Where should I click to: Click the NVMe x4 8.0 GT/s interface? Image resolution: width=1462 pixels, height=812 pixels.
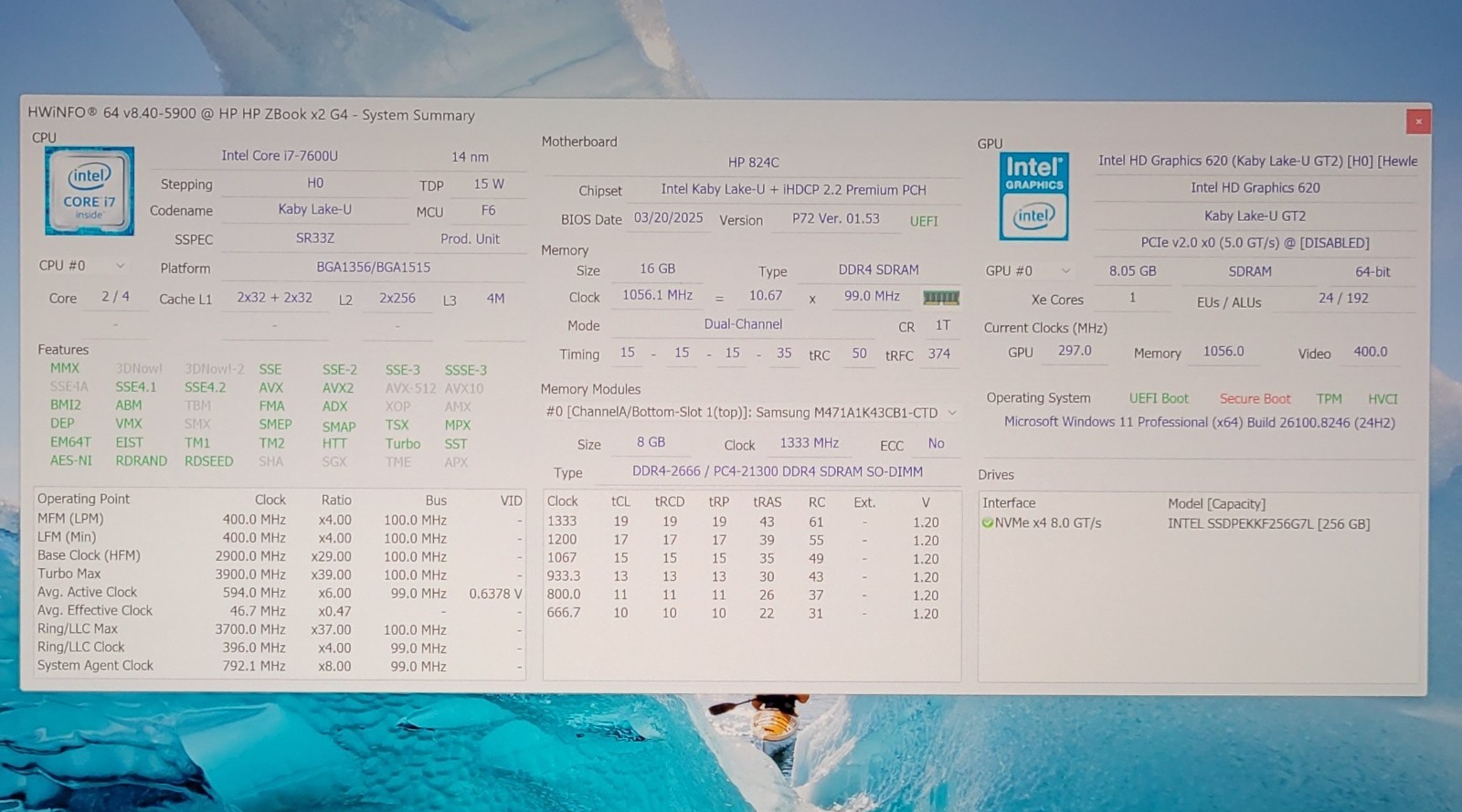click(1048, 523)
